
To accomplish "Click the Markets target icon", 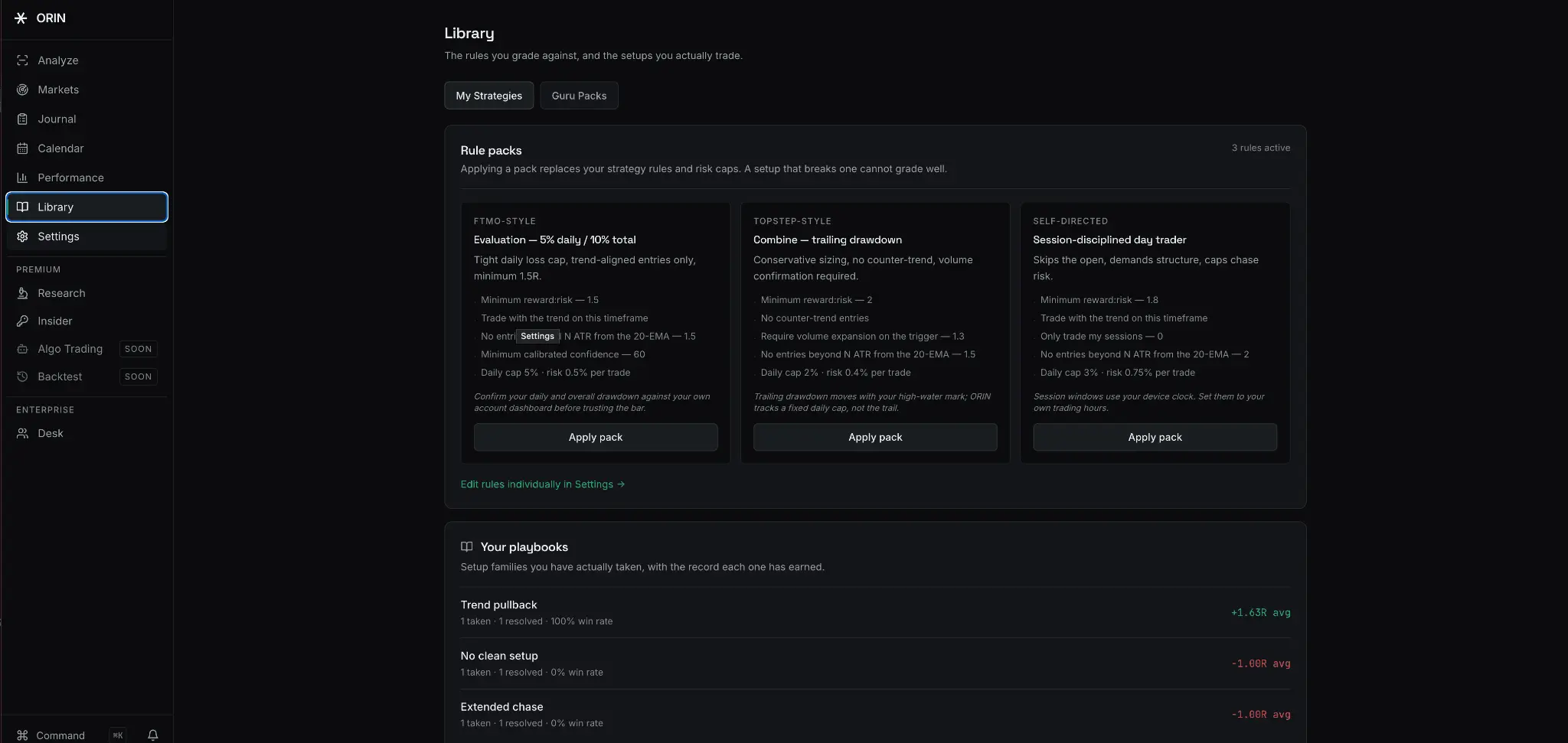I will [22, 90].
